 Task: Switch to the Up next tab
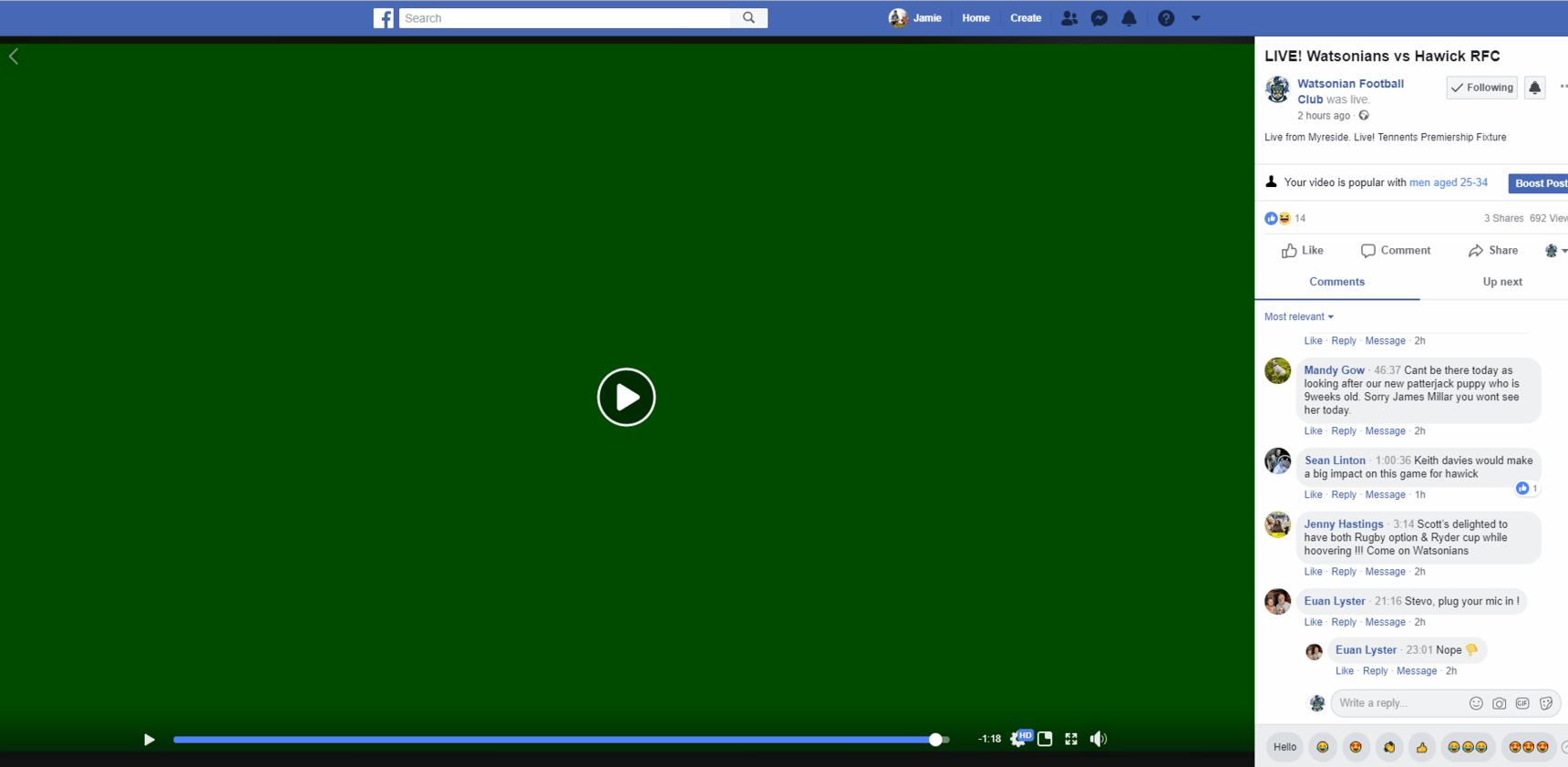tap(1502, 282)
